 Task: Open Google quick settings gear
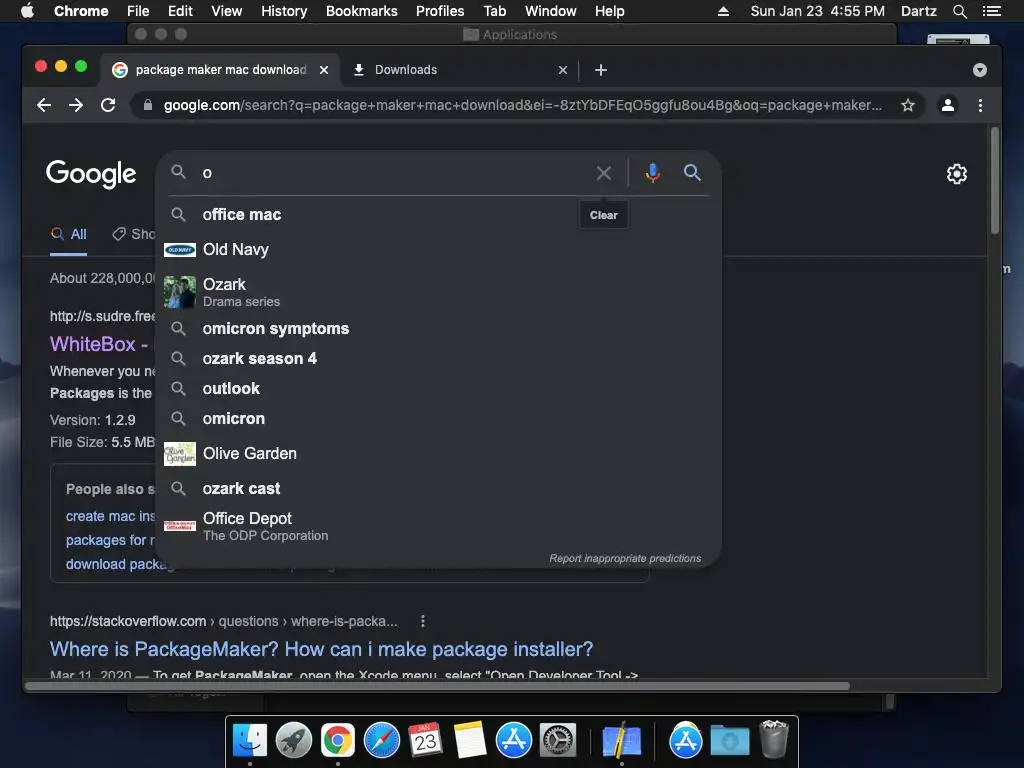(957, 174)
